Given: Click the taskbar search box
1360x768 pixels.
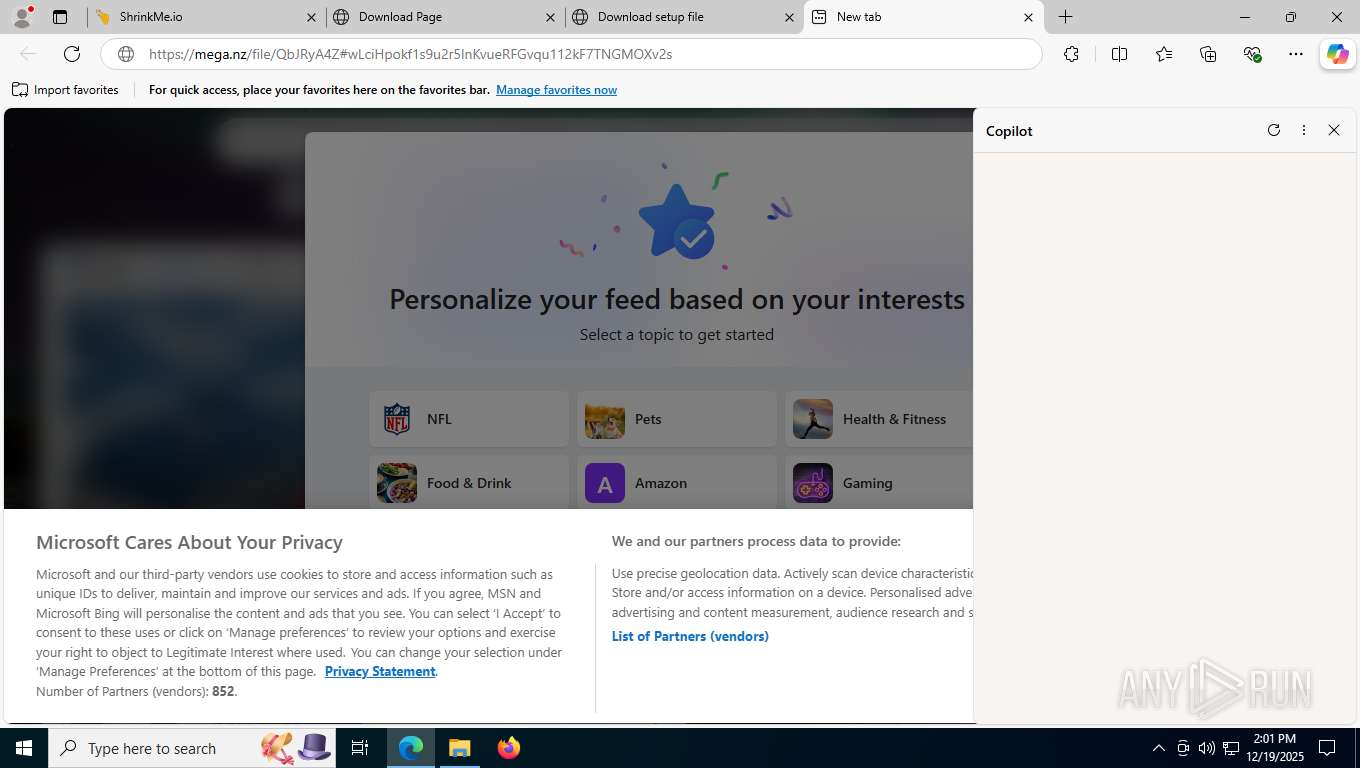Looking at the screenshot, I should pos(193,748).
